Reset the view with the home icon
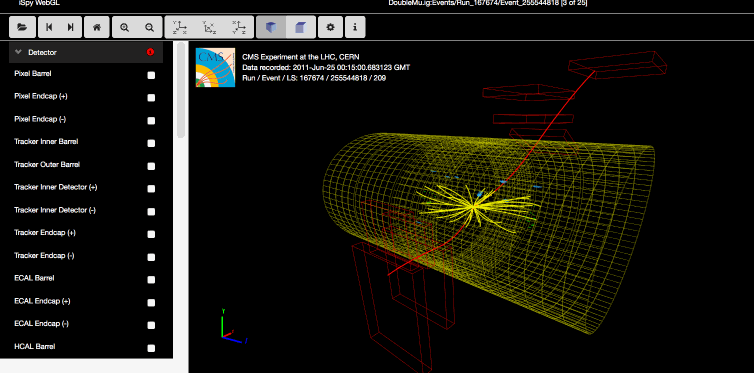Viewport: 754px width, 373px height. click(97, 27)
